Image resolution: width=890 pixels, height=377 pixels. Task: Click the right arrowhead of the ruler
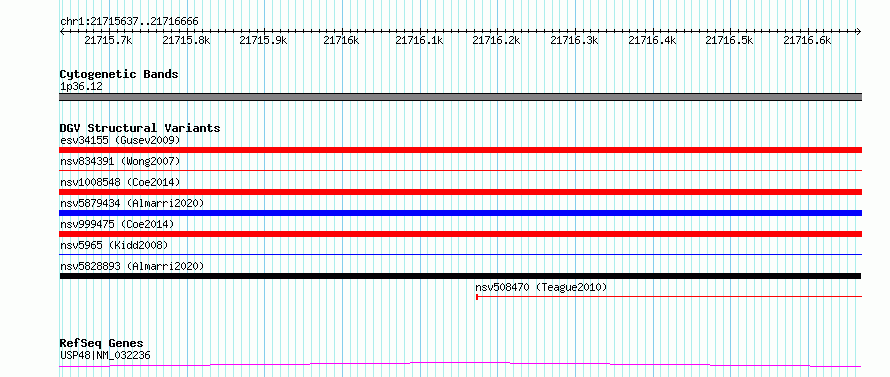pos(859,32)
